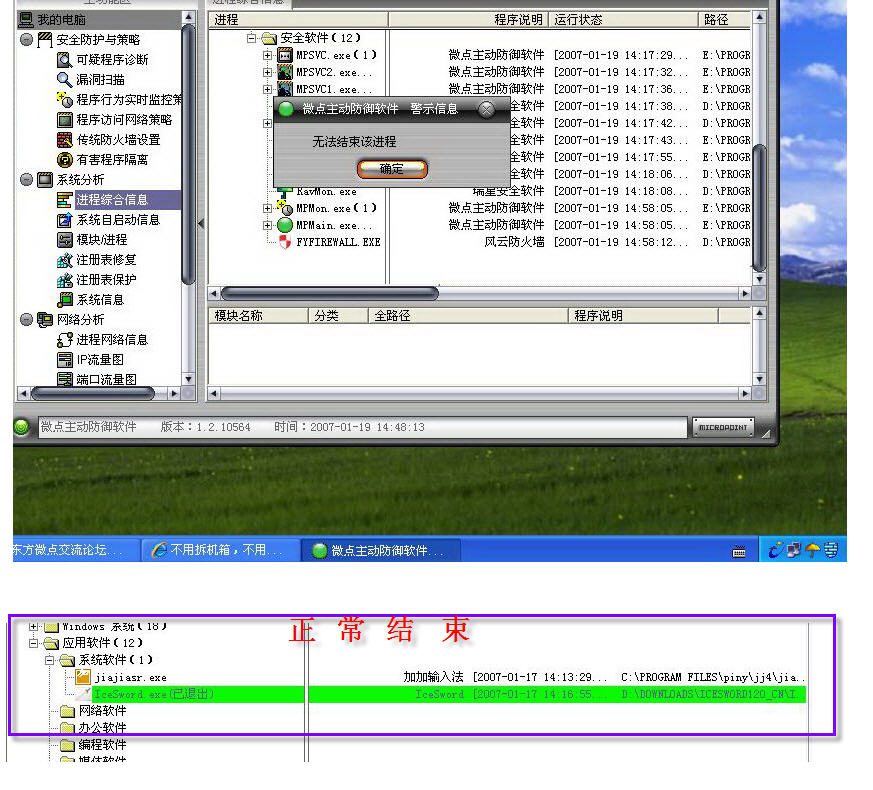Expand the MPSVC2.exe tree node
Image resolution: width=873 pixels, height=790 pixels.
(267, 72)
